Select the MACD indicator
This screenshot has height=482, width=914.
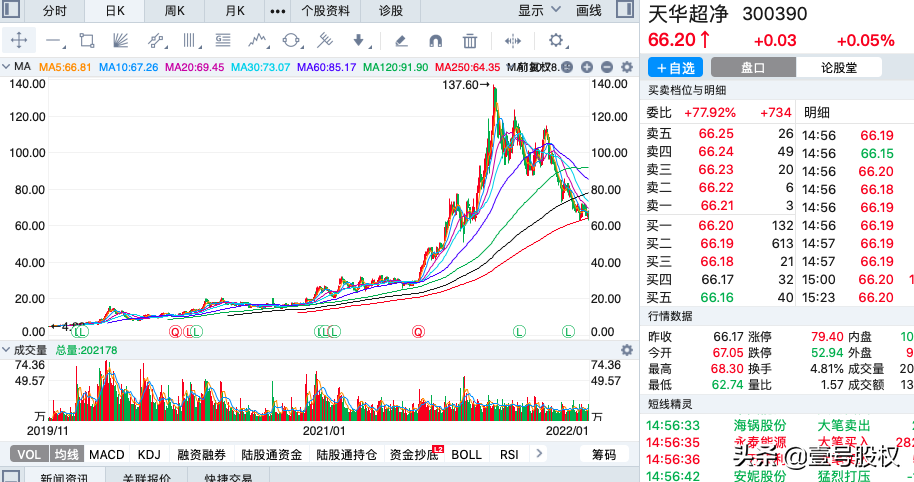tap(107, 455)
